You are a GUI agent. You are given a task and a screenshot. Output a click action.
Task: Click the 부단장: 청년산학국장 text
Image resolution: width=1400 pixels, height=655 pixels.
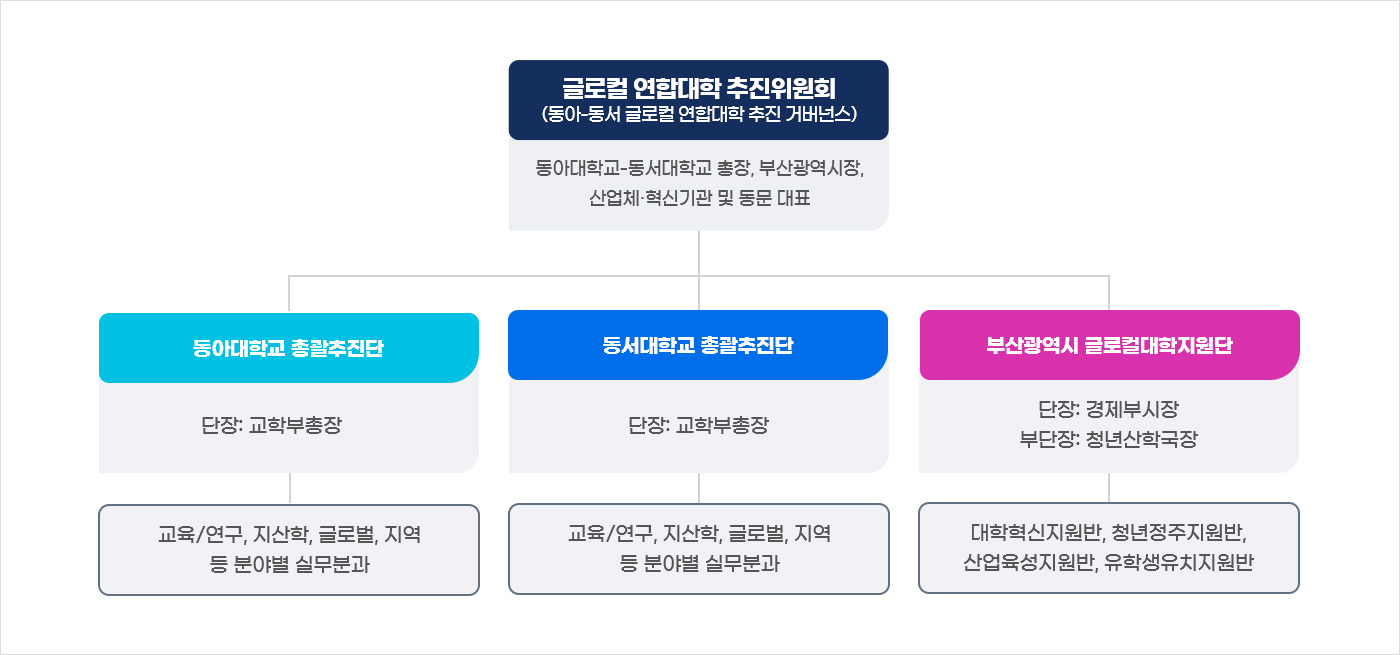1108,439
